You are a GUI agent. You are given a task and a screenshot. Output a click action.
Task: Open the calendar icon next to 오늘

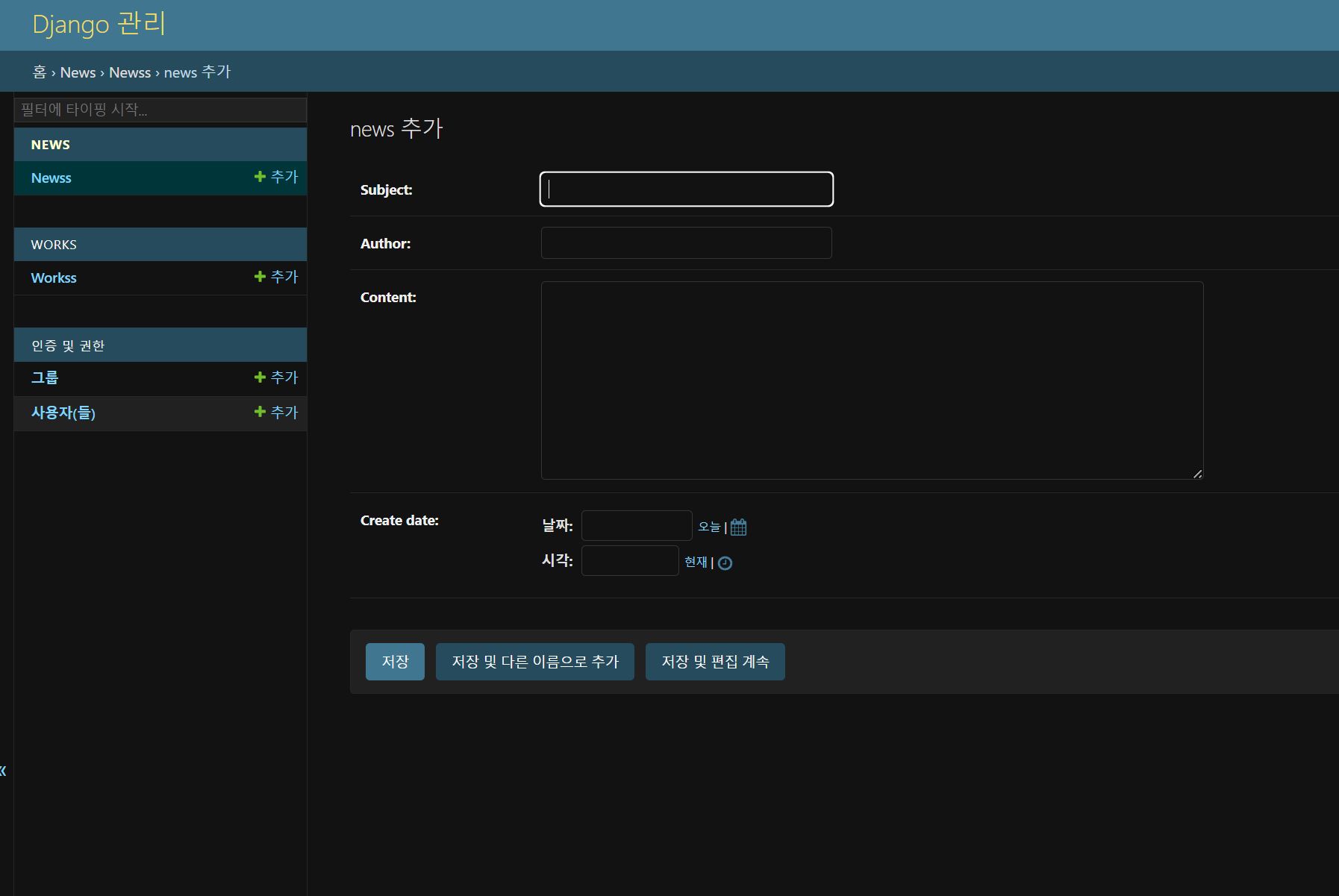738,527
